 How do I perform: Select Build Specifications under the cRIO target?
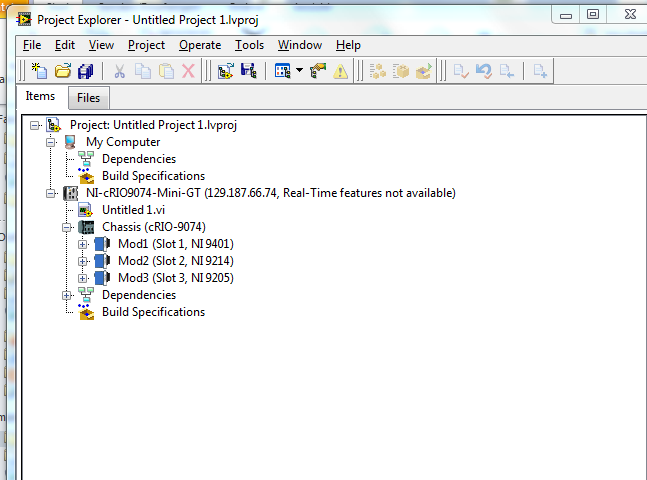click(x=153, y=312)
